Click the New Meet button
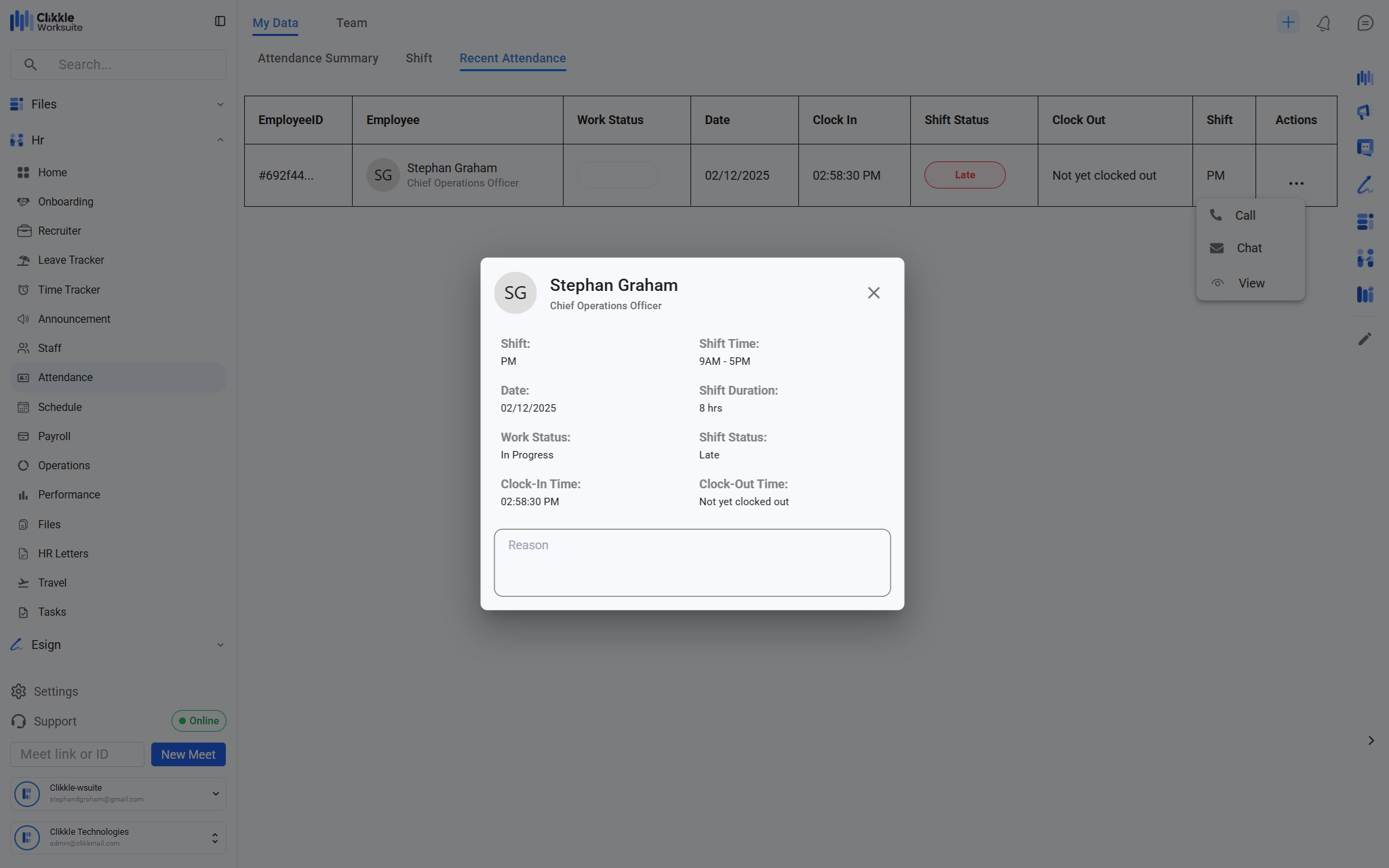Viewport: 1389px width, 868px height. tap(188, 754)
